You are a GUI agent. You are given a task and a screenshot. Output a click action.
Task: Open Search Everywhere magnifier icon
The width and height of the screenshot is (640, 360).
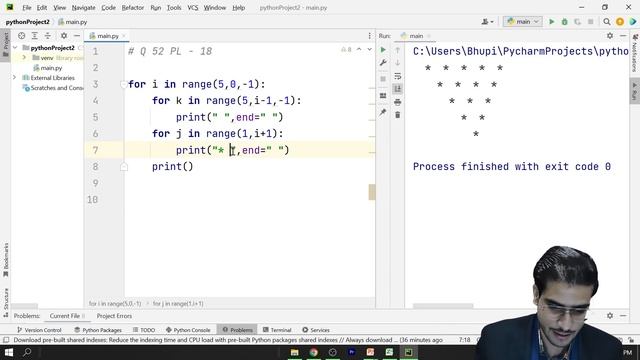pos(607,22)
